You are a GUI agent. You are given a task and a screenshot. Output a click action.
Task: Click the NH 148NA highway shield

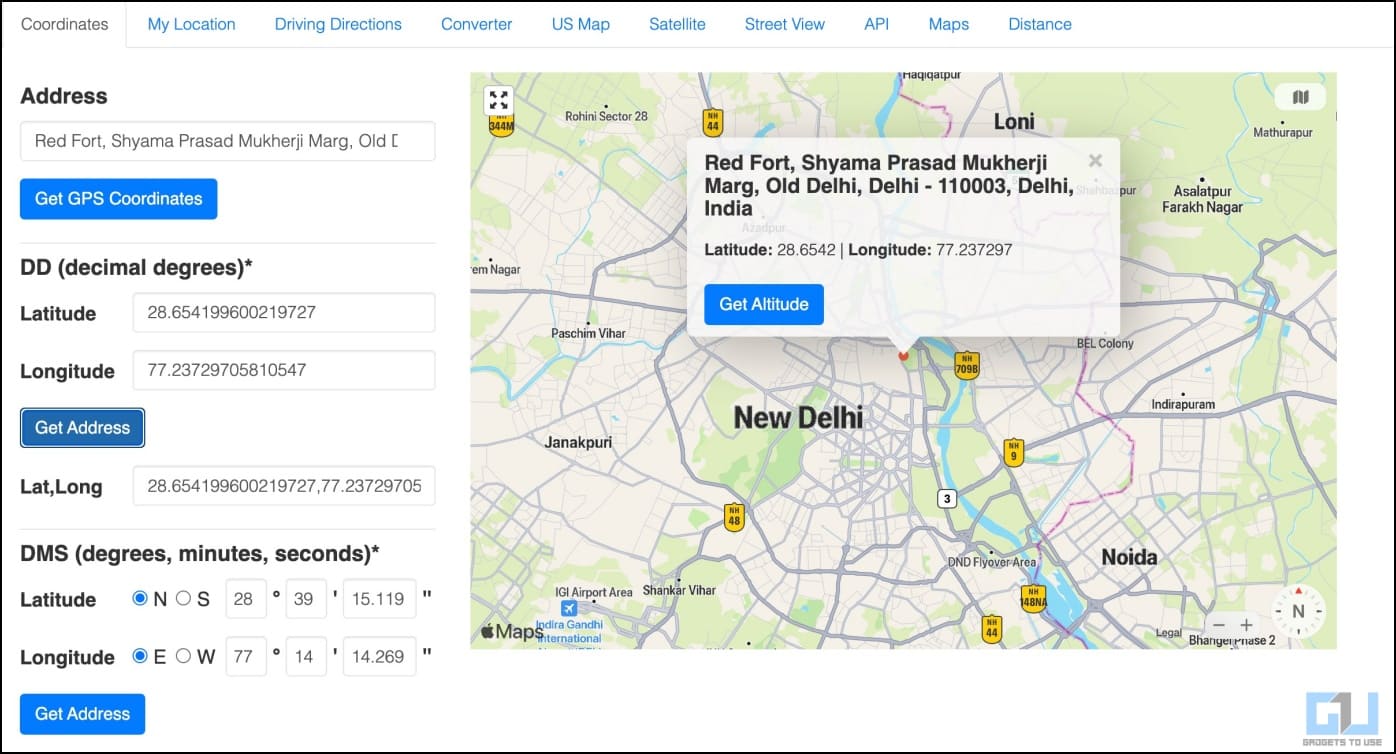point(1033,599)
